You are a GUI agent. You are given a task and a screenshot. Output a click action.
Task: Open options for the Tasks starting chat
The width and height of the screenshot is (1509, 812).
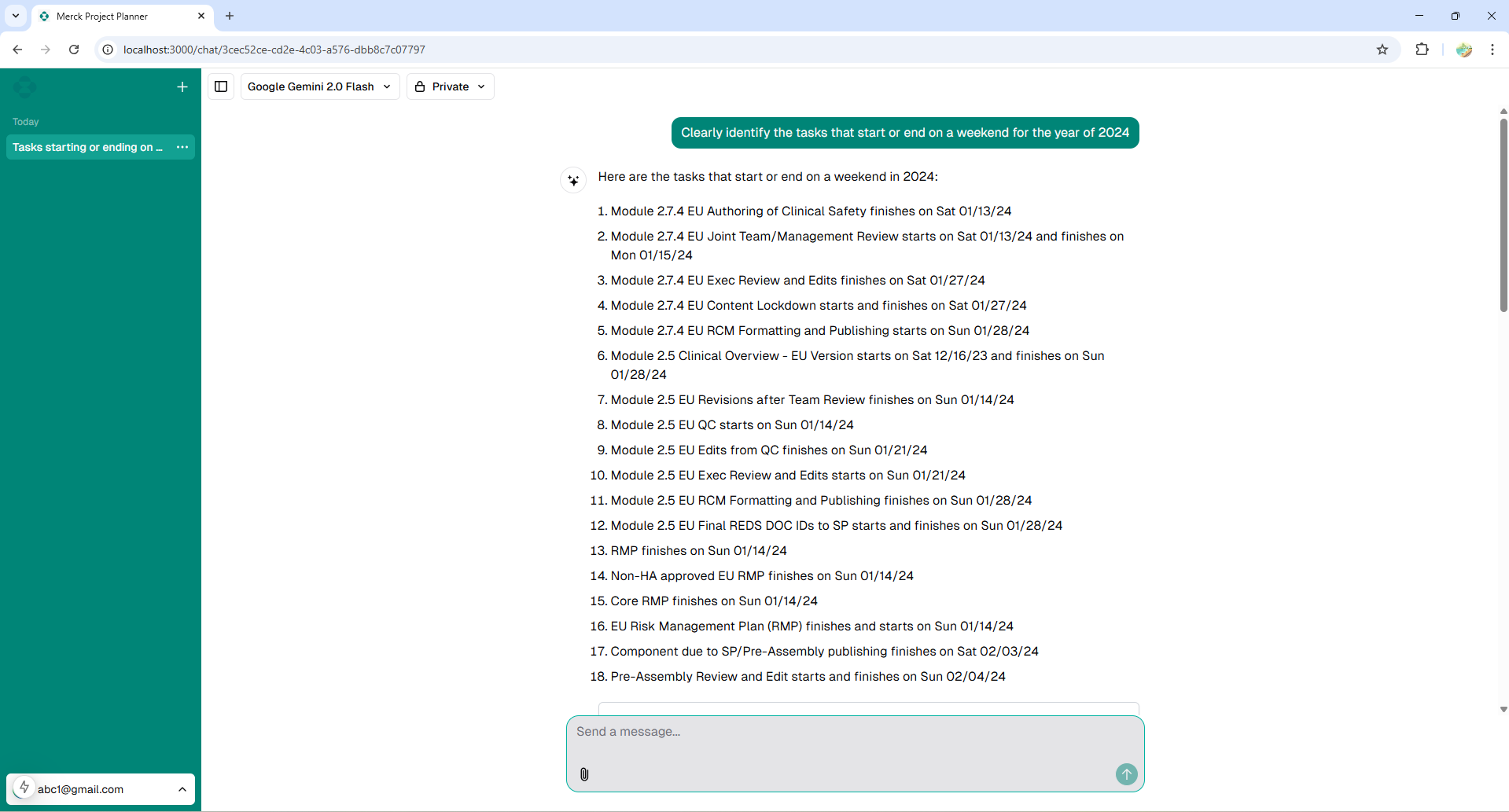182,147
